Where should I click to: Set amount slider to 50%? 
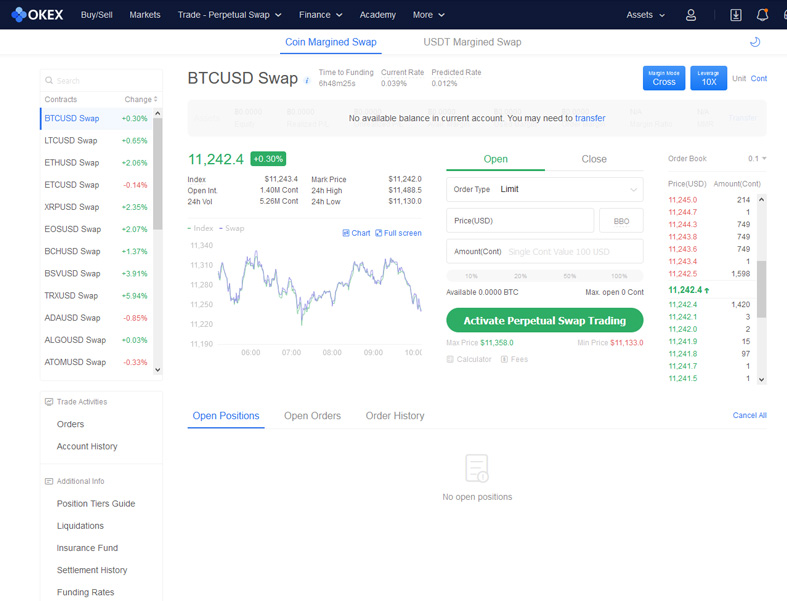pyautogui.click(x=569, y=276)
